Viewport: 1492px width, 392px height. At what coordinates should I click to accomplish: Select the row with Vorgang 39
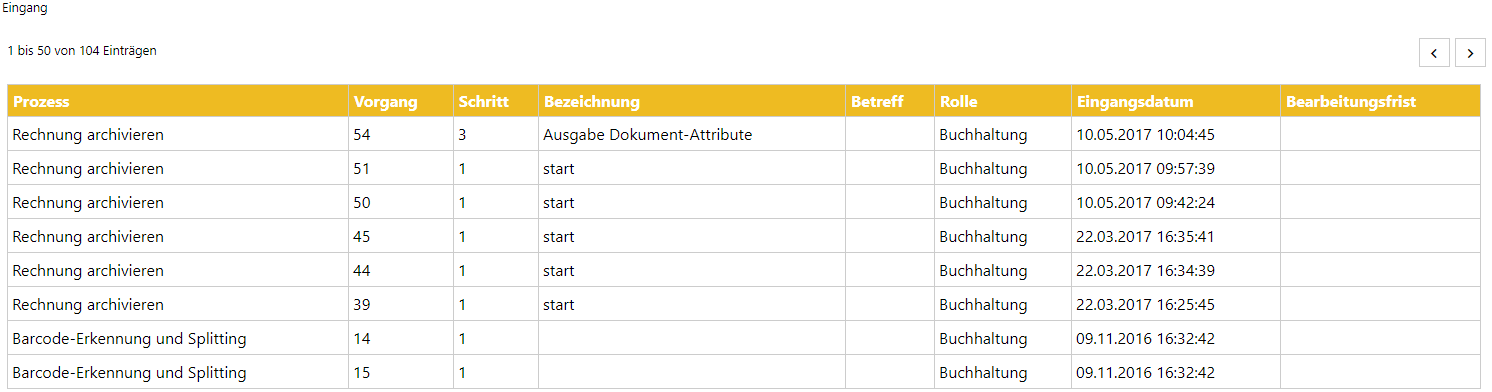tap(744, 305)
